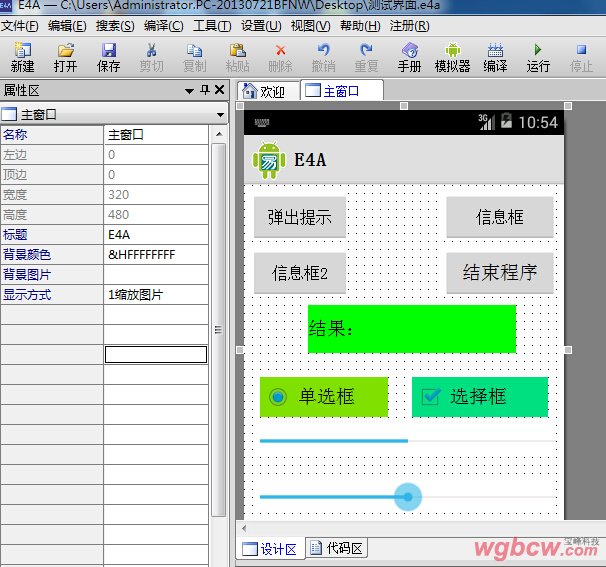The image size is (606, 567).
Task: Click the 顶边 property value cell
Action: pos(156,175)
